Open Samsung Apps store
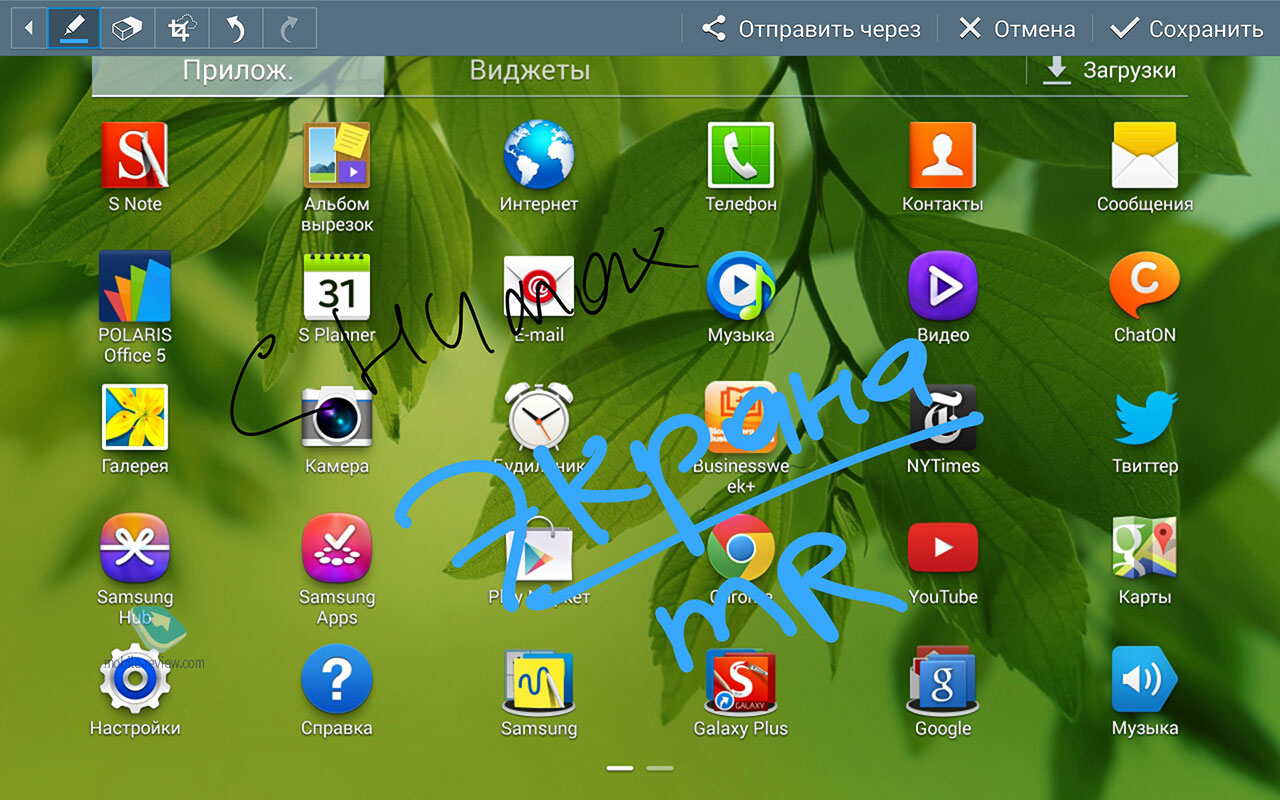The image size is (1280, 800). click(x=337, y=569)
